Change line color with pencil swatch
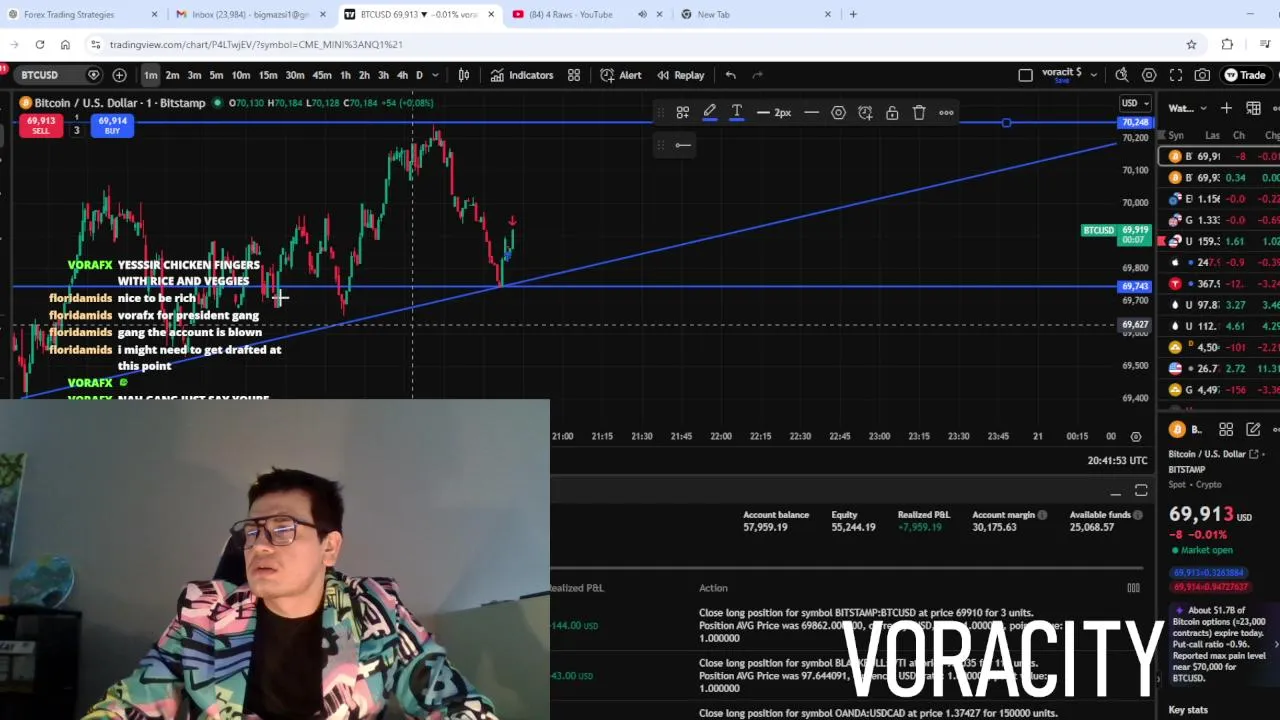Image resolution: width=1280 pixels, height=720 pixels. 709,113
